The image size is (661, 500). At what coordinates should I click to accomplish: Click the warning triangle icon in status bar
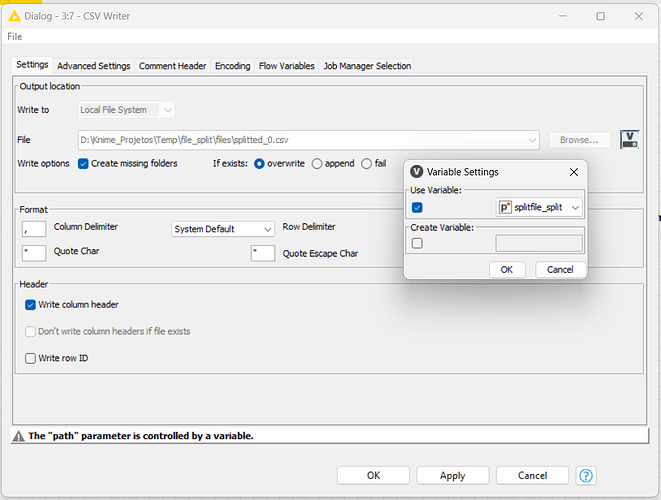click(19, 436)
